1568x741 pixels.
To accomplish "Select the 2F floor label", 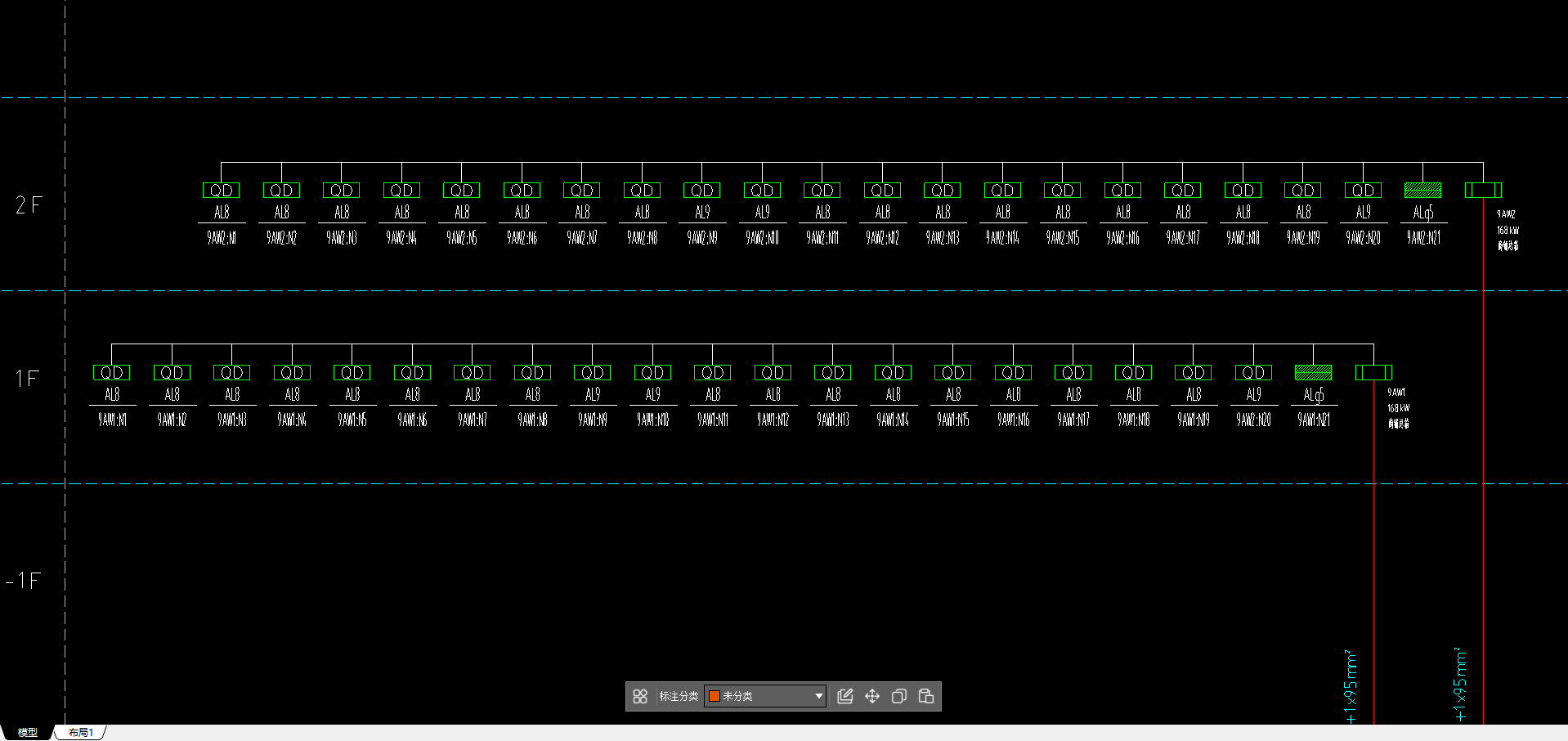I will pos(29,204).
